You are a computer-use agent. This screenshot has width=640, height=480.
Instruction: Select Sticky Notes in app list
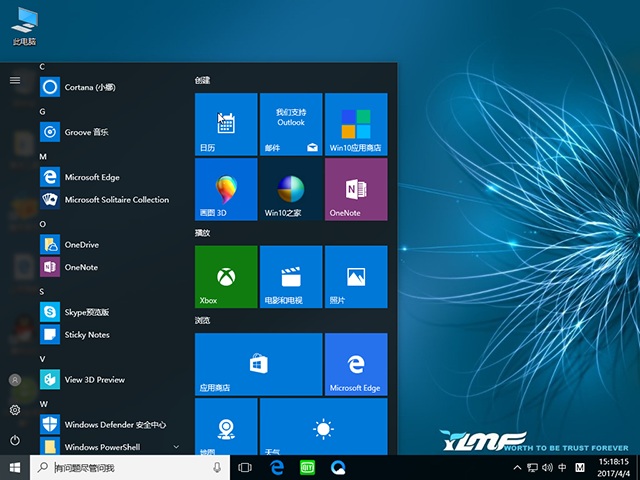coord(87,335)
